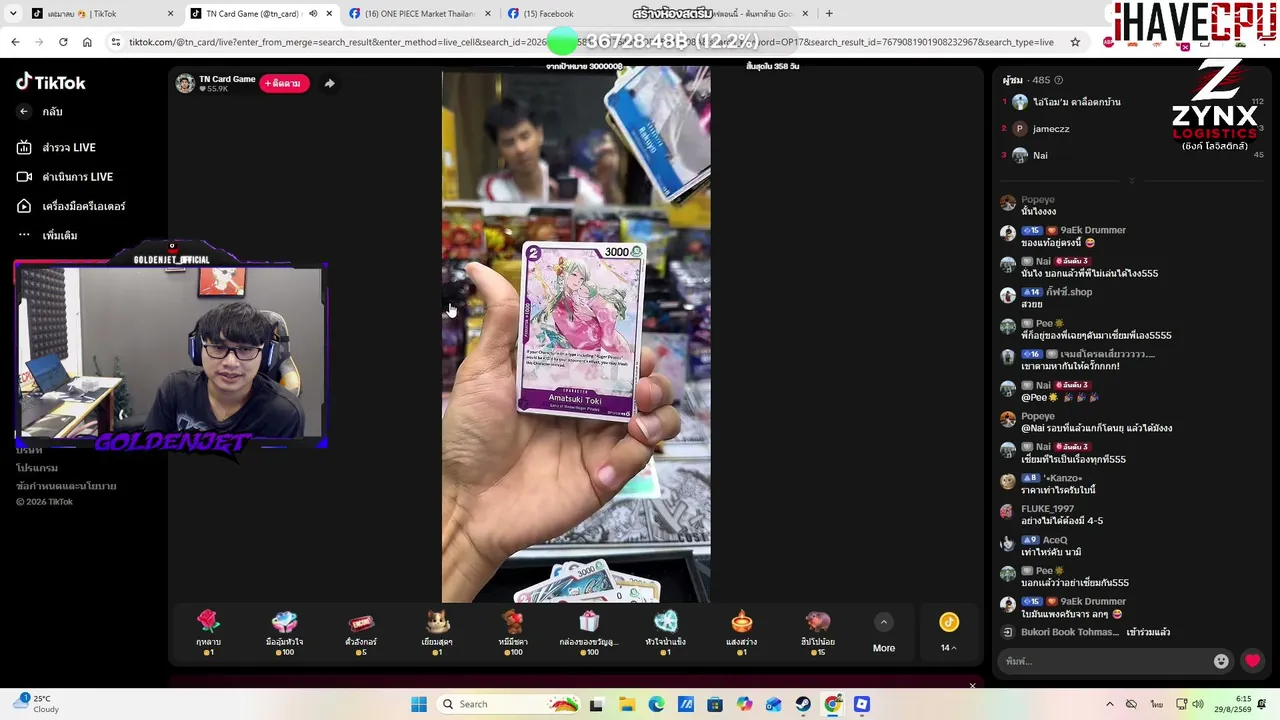Open the weather widget showing 25°C Cloudy

[x=36, y=704]
